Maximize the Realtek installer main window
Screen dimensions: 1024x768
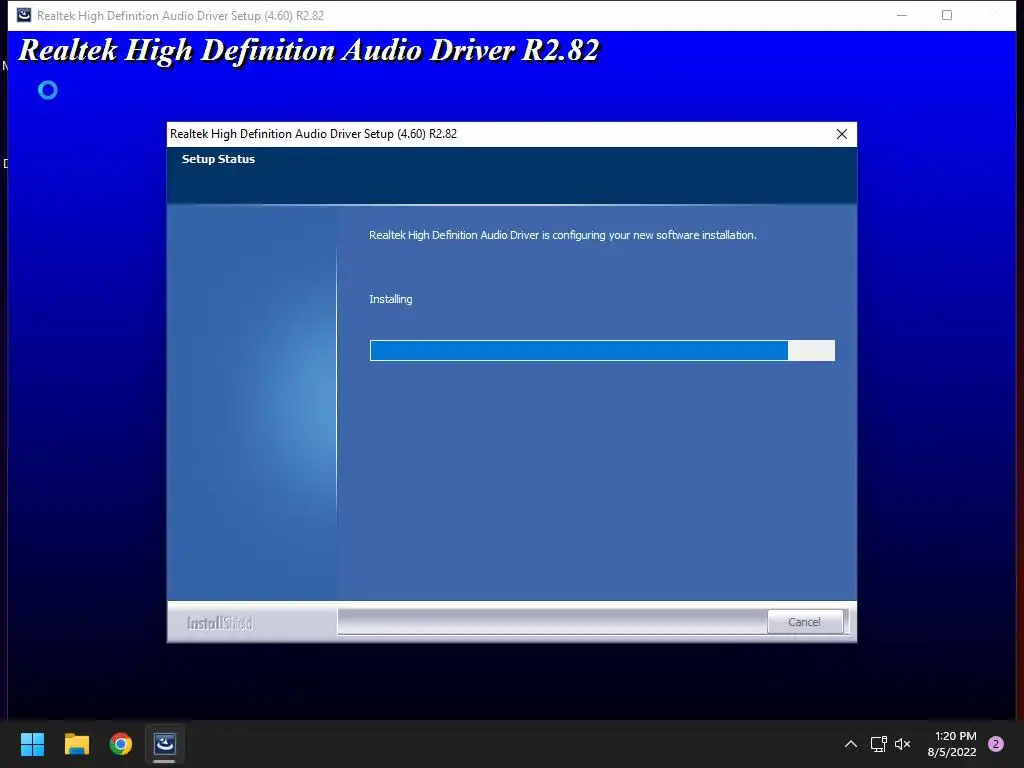coord(947,15)
